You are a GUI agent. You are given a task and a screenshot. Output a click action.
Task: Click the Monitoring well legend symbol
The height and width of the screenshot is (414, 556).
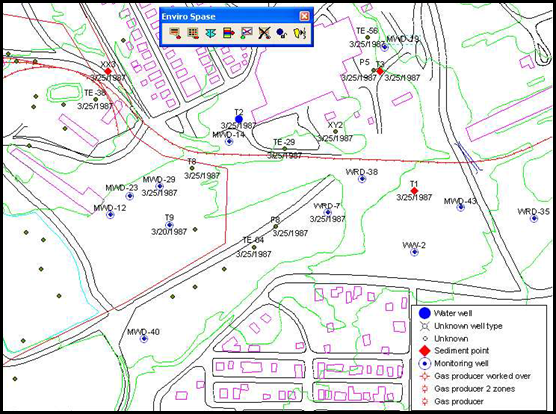tap(424, 364)
